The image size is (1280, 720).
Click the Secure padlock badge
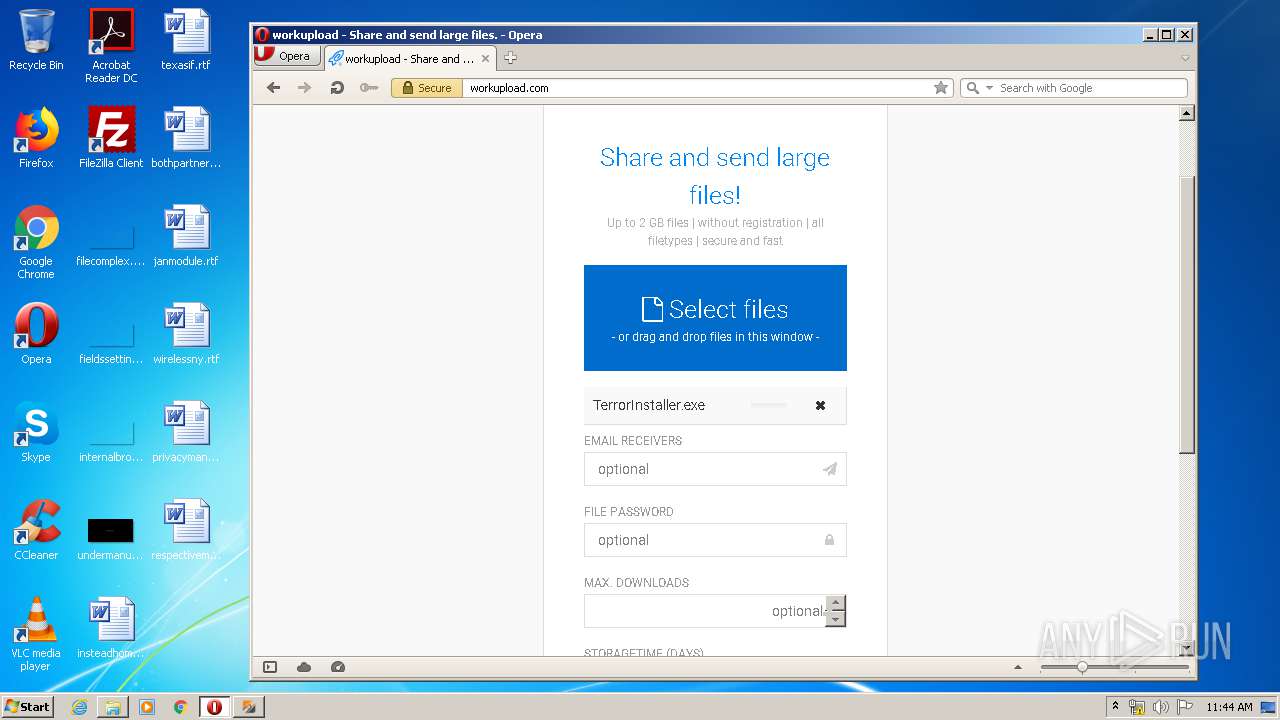tap(427, 88)
